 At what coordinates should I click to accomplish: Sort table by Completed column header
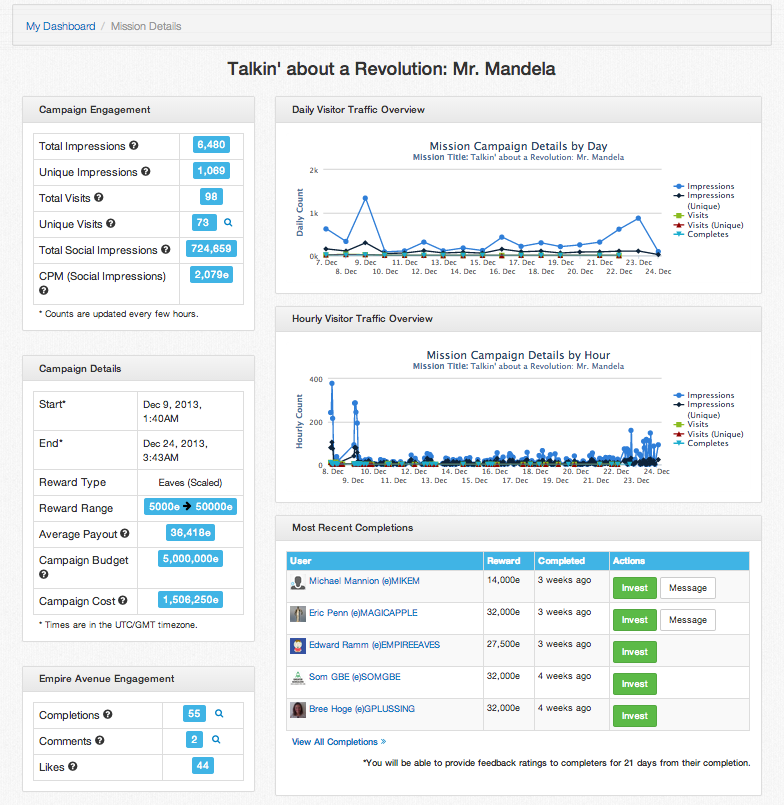561,561
